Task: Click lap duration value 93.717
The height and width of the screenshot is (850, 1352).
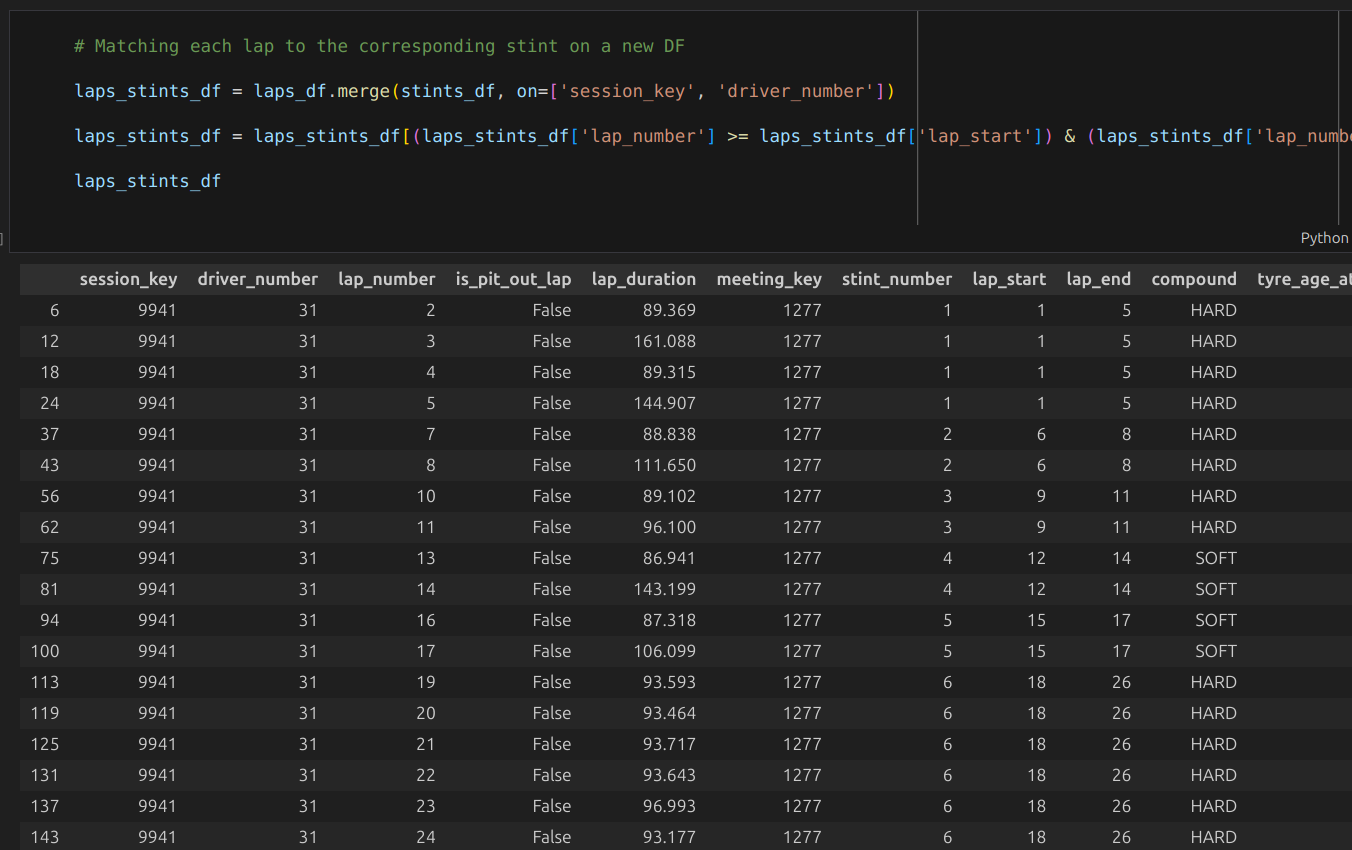Action: coord(669,744)
